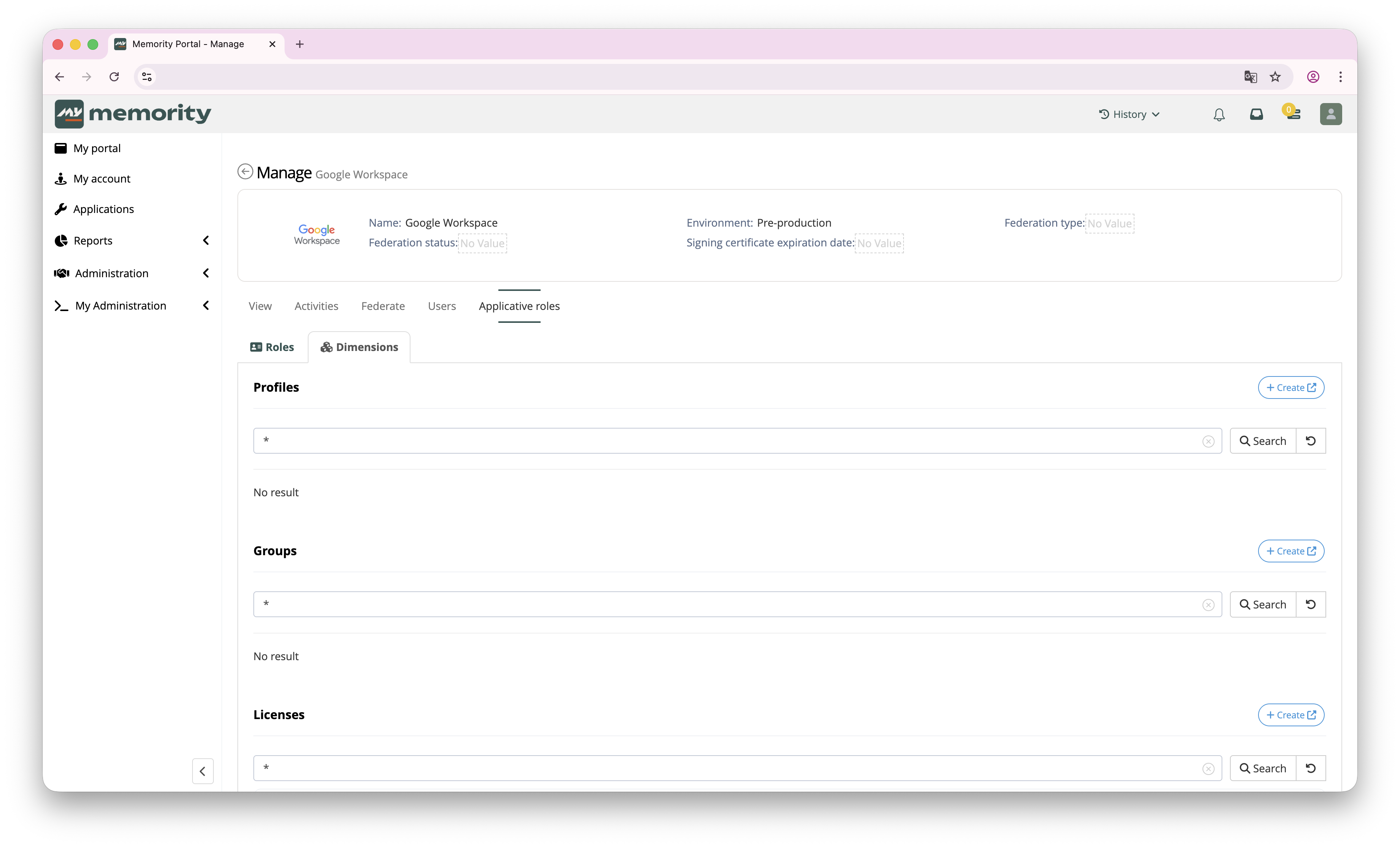Reset the Profiles search filter
The image size is (1400, 848).
pyautogui.click(x=1311, y=441)
